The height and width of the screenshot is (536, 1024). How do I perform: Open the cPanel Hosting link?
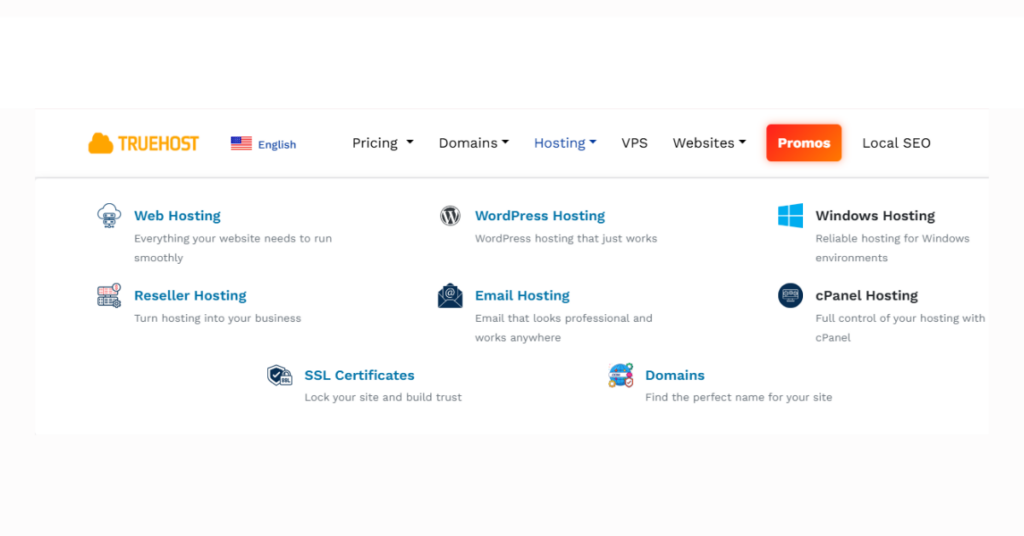click(x=866, y=295)
